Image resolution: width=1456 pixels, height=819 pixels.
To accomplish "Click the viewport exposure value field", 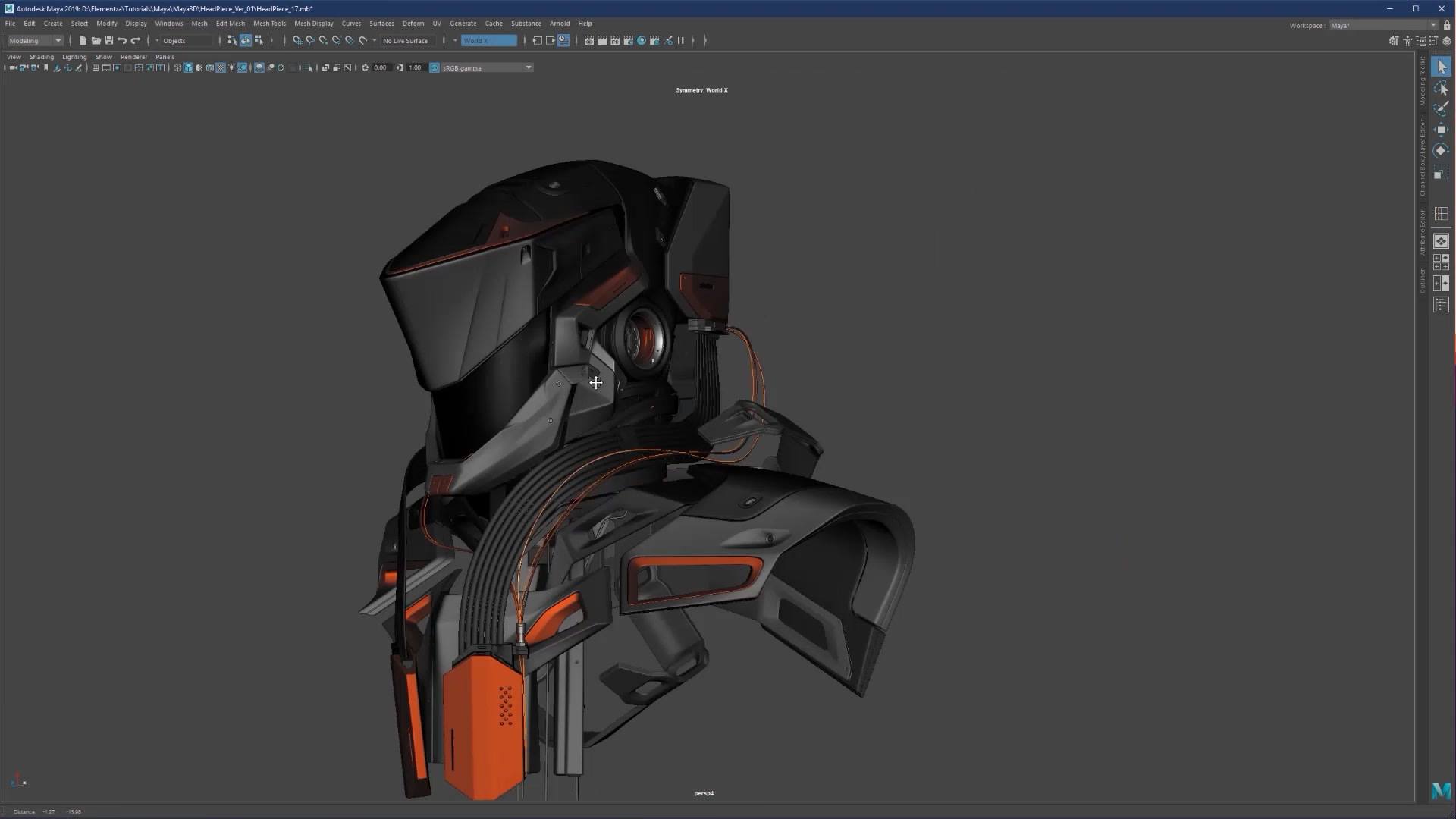I will pyautogui.click(x=380, y=68).
